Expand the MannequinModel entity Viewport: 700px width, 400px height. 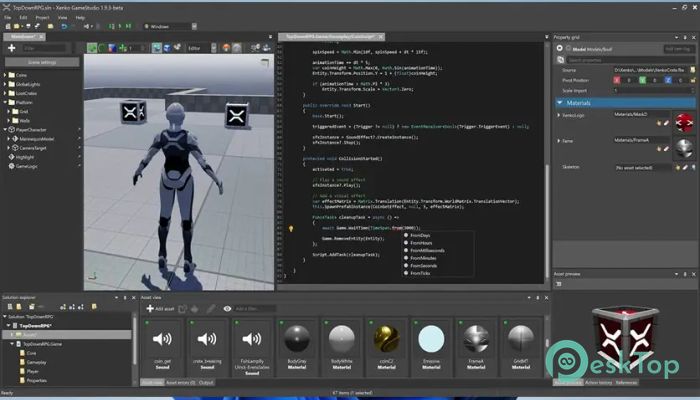(x=9, y=139)
